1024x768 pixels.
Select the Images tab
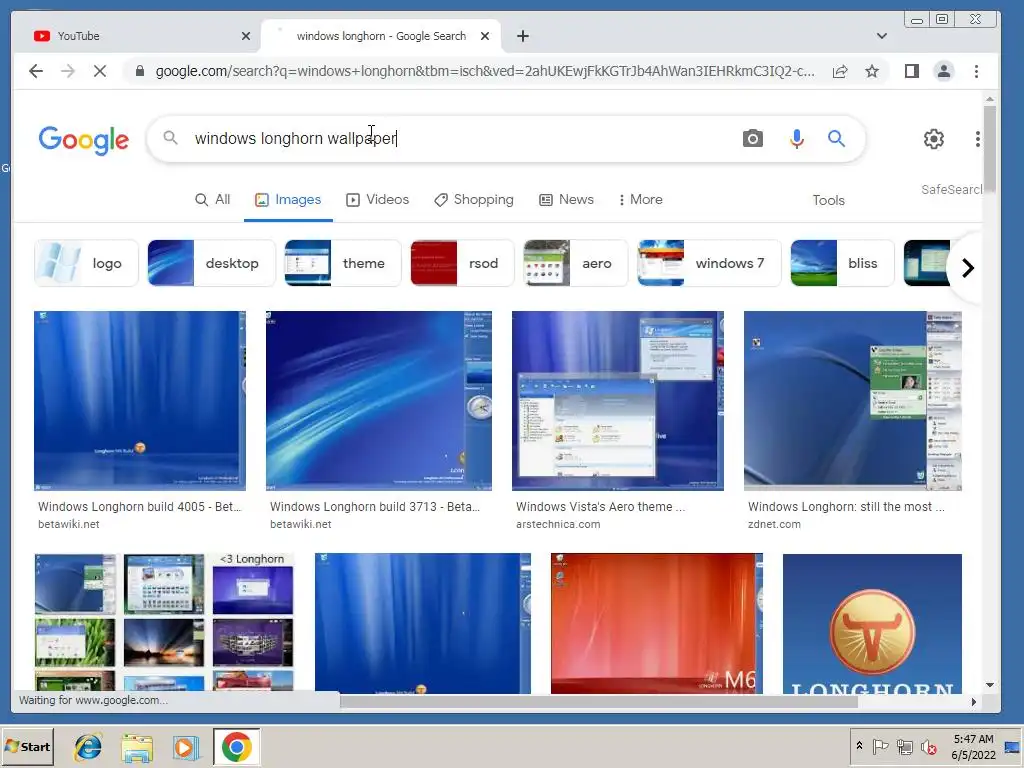pos(288,200)
